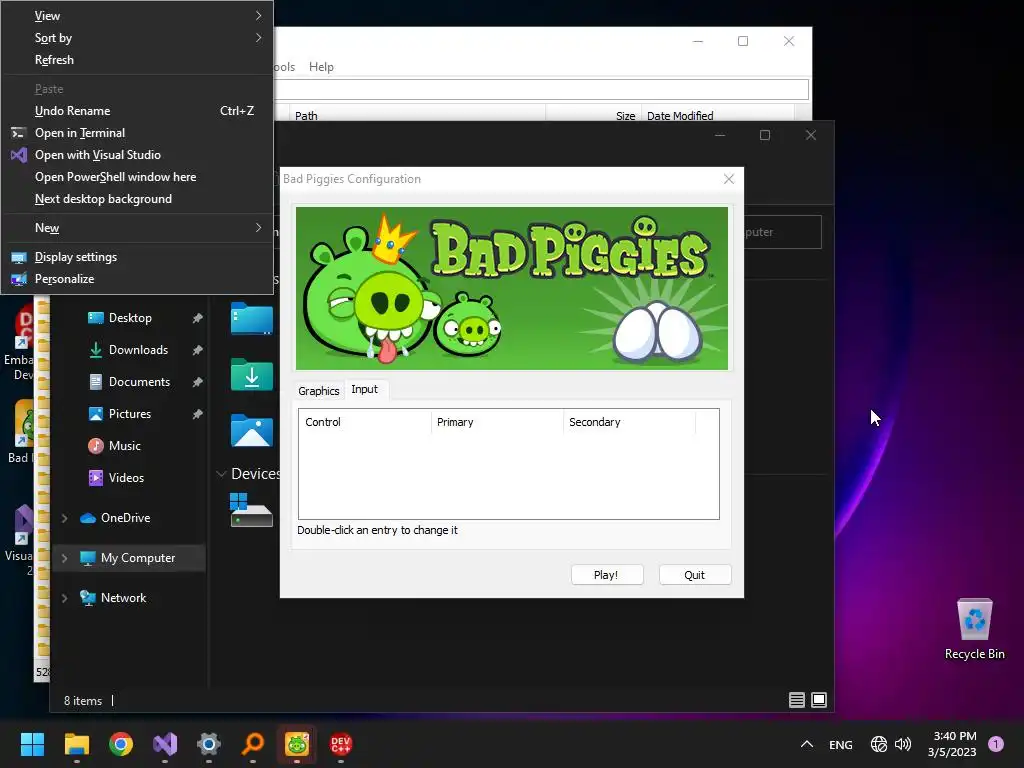The height and width of the screenshot is (768, 1024).
Task: Show hidden tray icons chevron
Action: click(807, 744)
